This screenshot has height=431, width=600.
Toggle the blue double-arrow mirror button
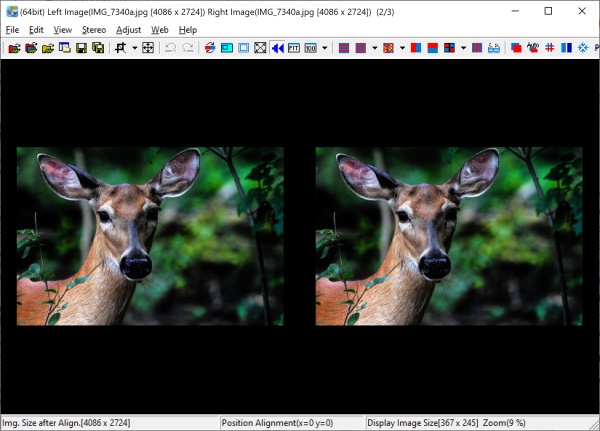tap(277, 48)
